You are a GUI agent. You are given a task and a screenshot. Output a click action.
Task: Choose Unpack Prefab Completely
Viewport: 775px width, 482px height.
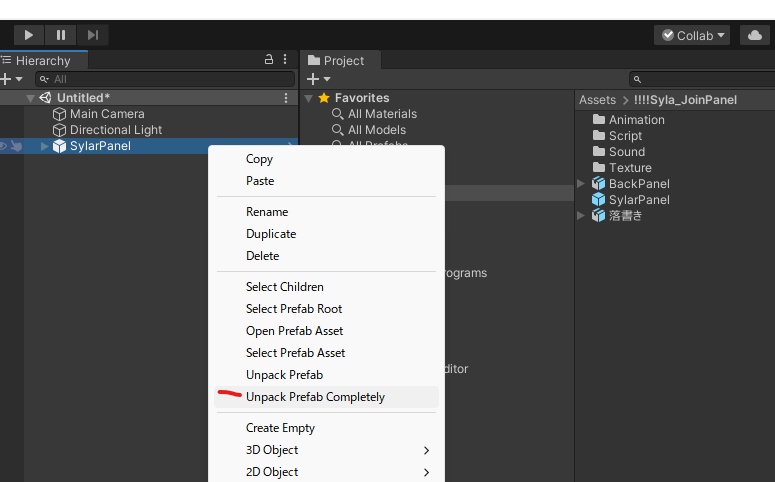(x=315, y=397)
